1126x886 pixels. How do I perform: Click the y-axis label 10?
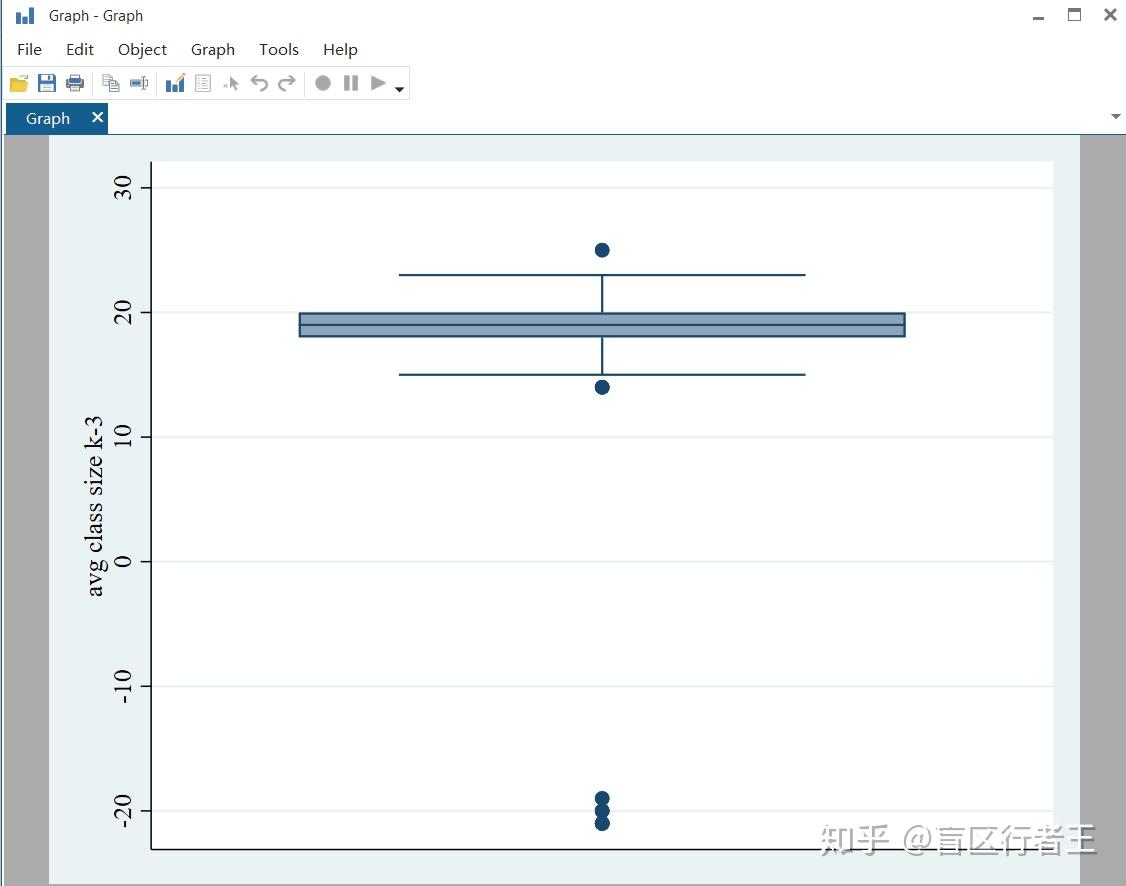[123, 436]
